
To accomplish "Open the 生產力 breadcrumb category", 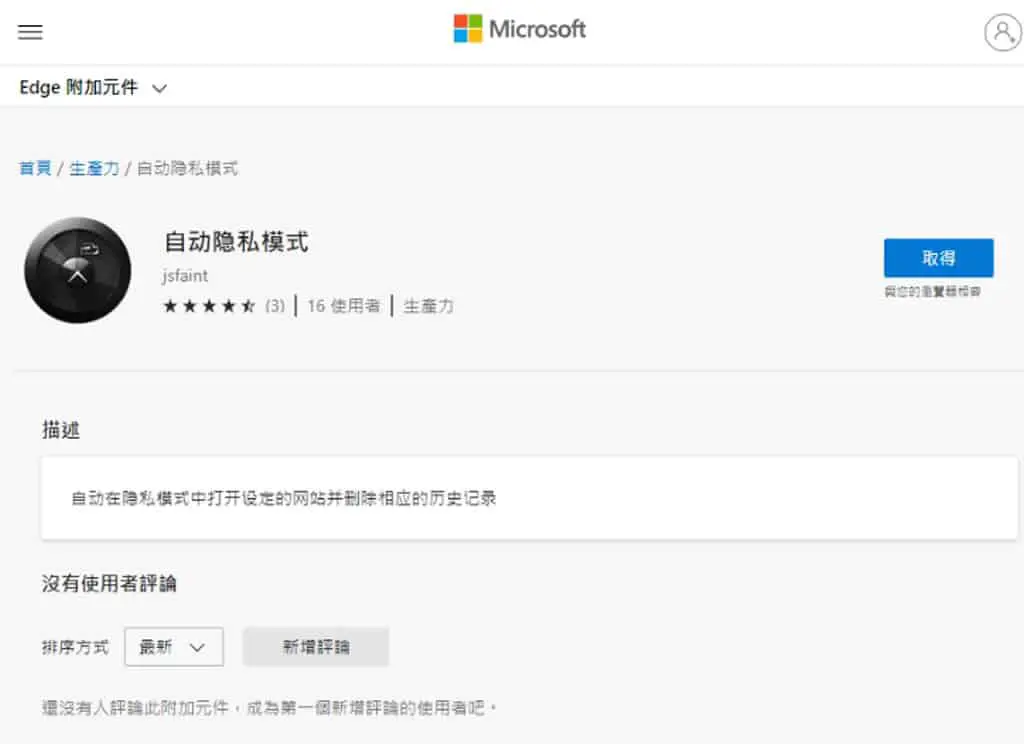I will [94, 169].
